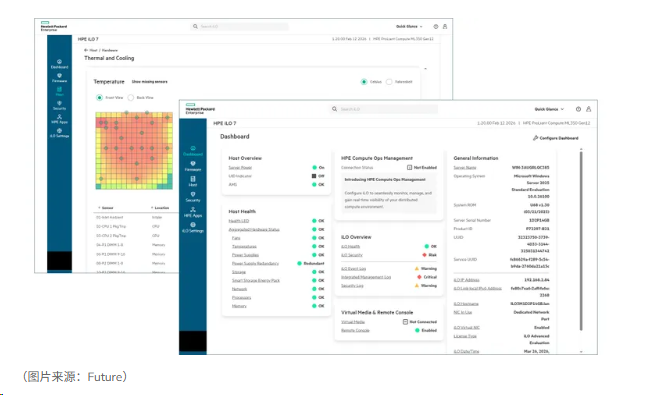This screenshot has width=645, height=395.
Task: Open Firmware in the Thermal window sidebar
Action: tap(60, 78)
